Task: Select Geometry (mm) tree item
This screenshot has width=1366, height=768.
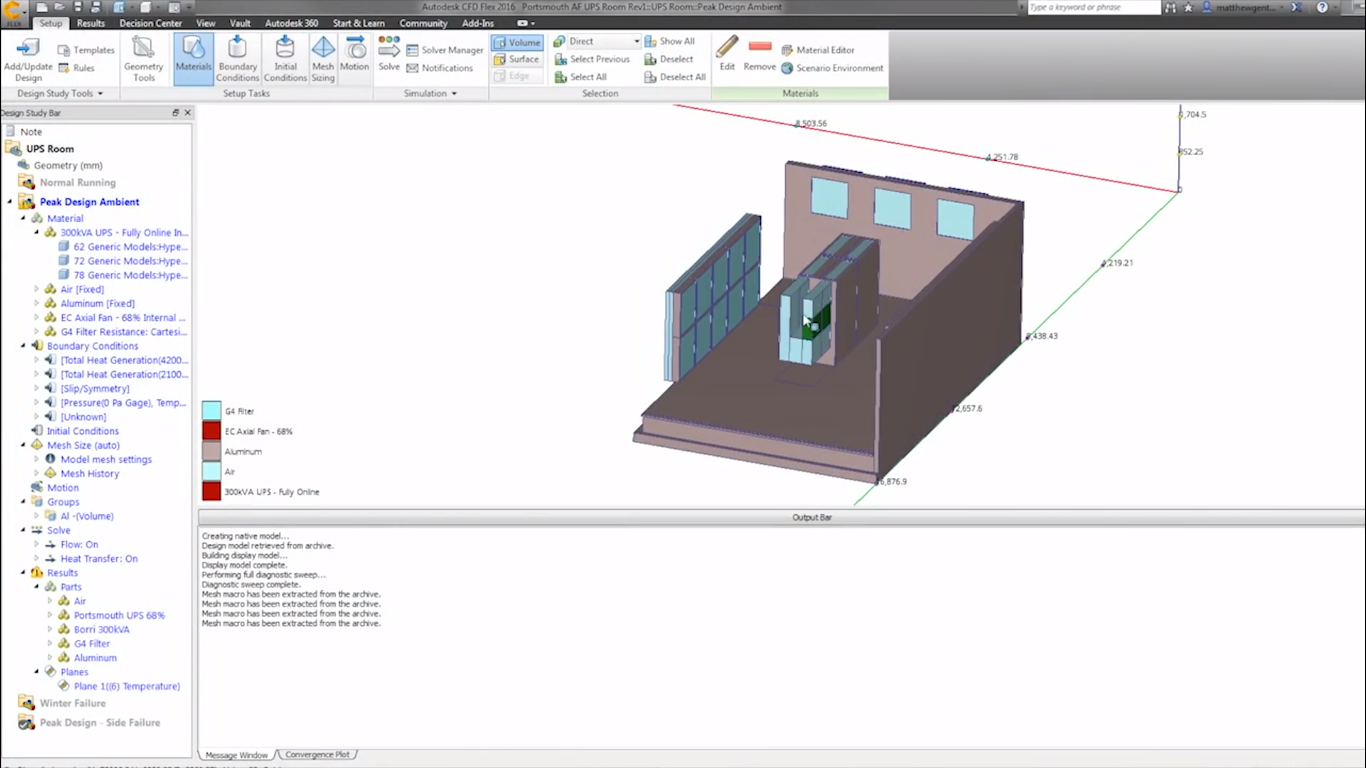Action: (68, 166)
